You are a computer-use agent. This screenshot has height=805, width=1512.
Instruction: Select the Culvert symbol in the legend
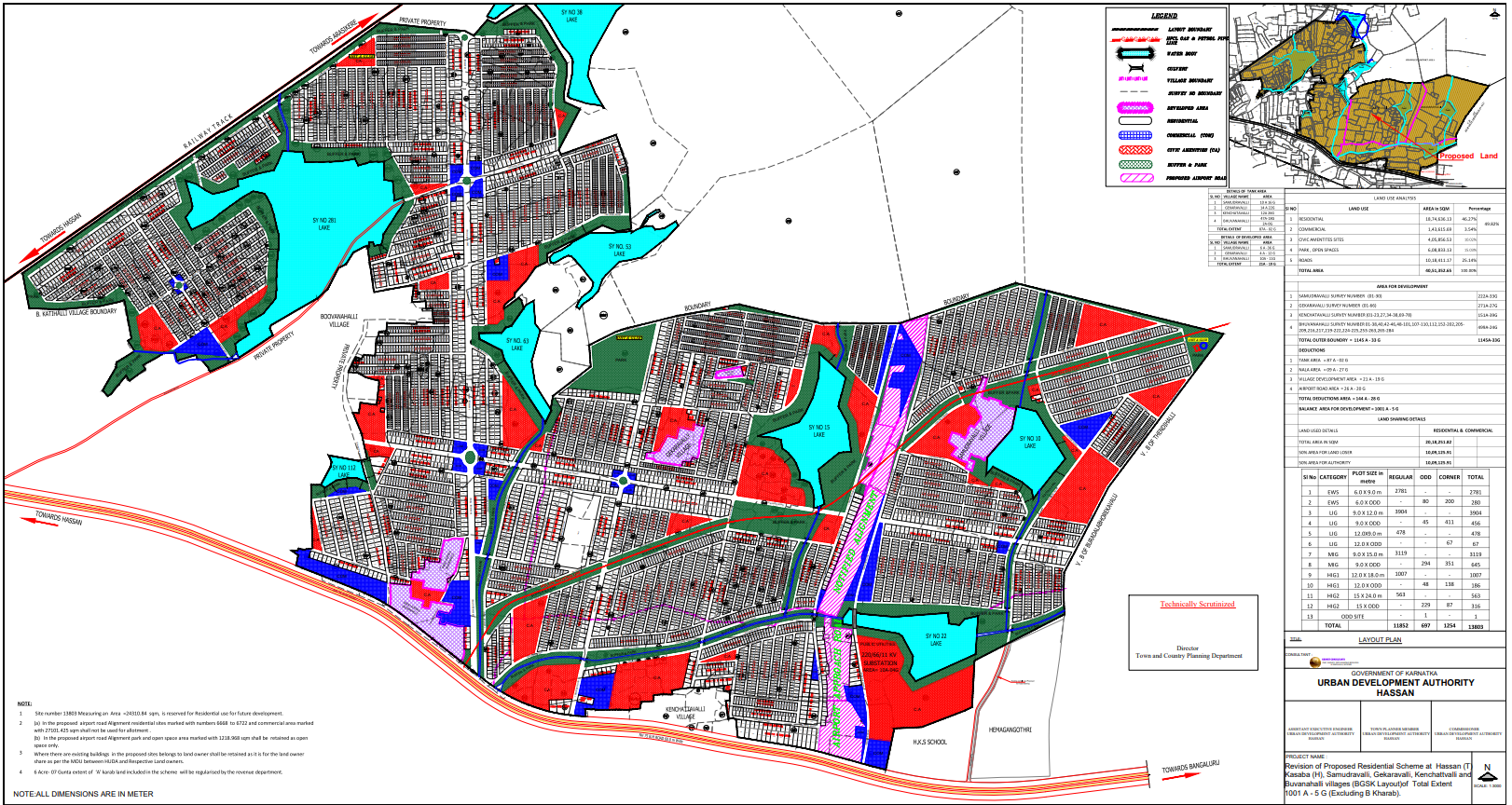coord(1136,68)
